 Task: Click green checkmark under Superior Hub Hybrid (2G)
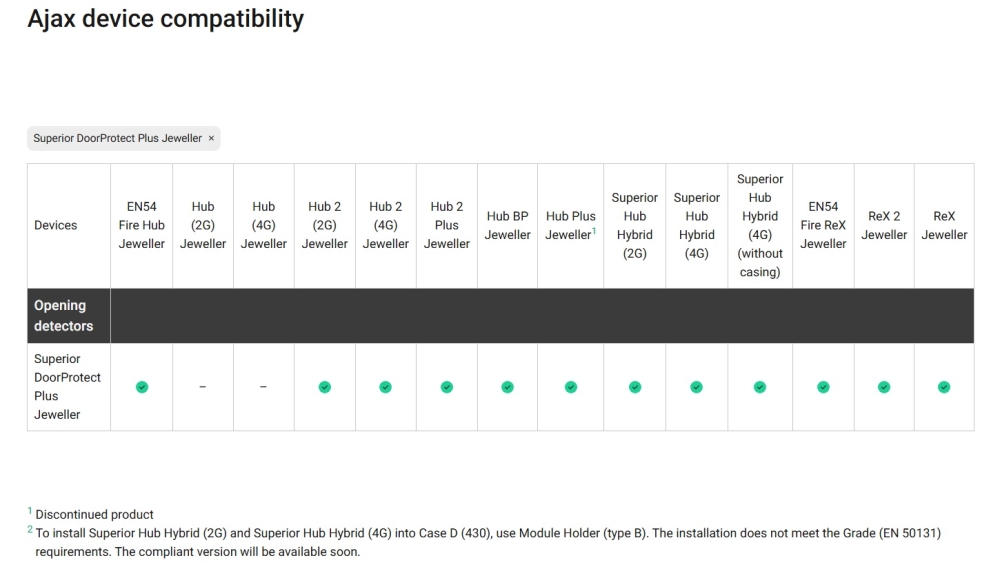point(635,387)
